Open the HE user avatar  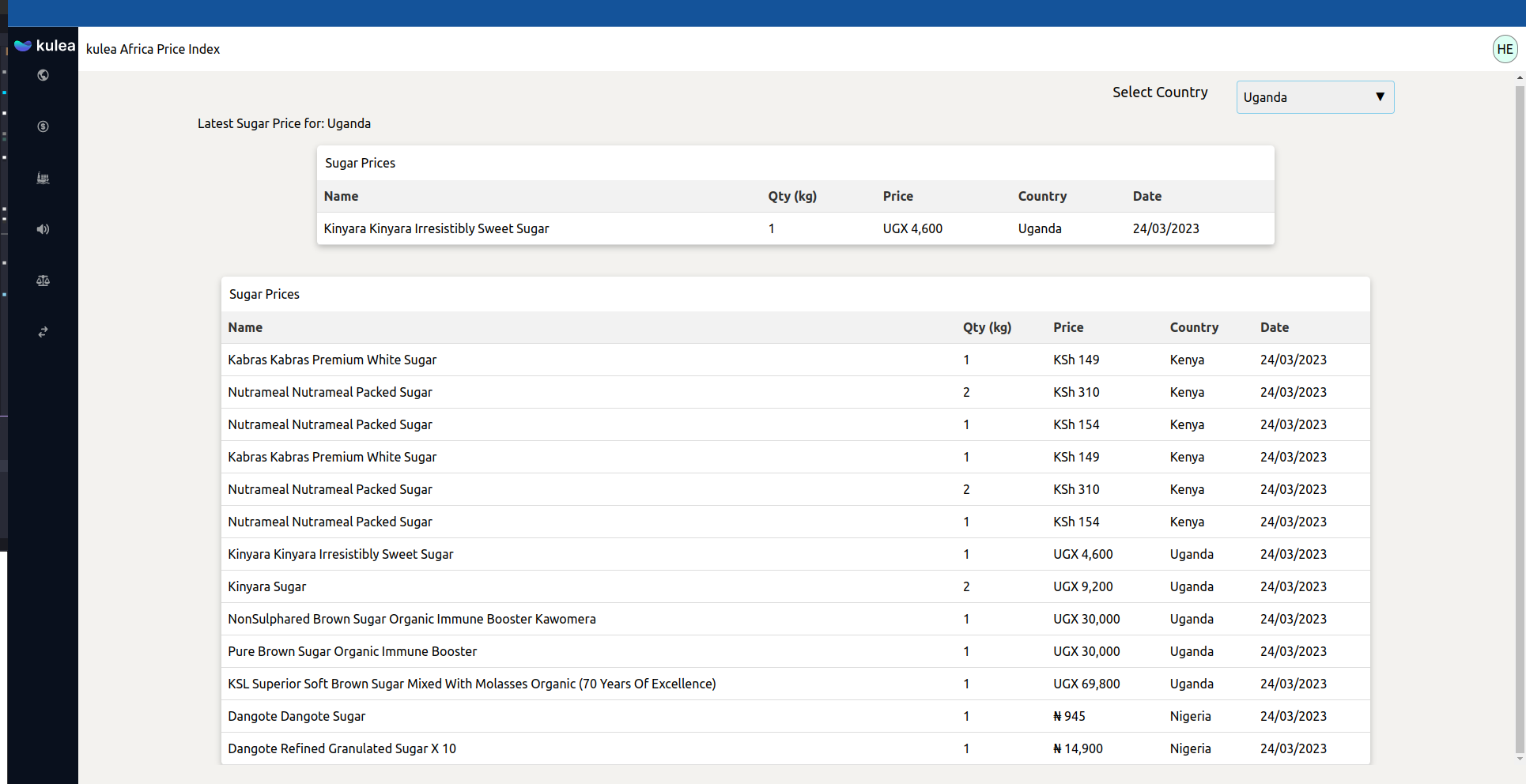[x=1505, y=49]
